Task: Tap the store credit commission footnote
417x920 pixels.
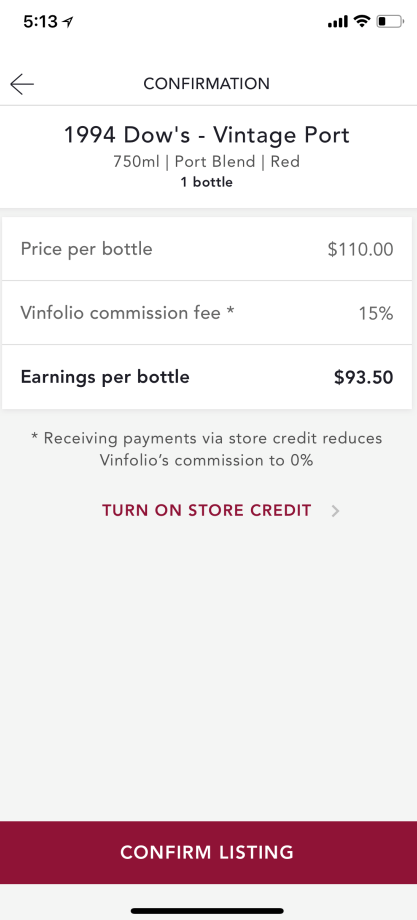Action: coord(206,449)
